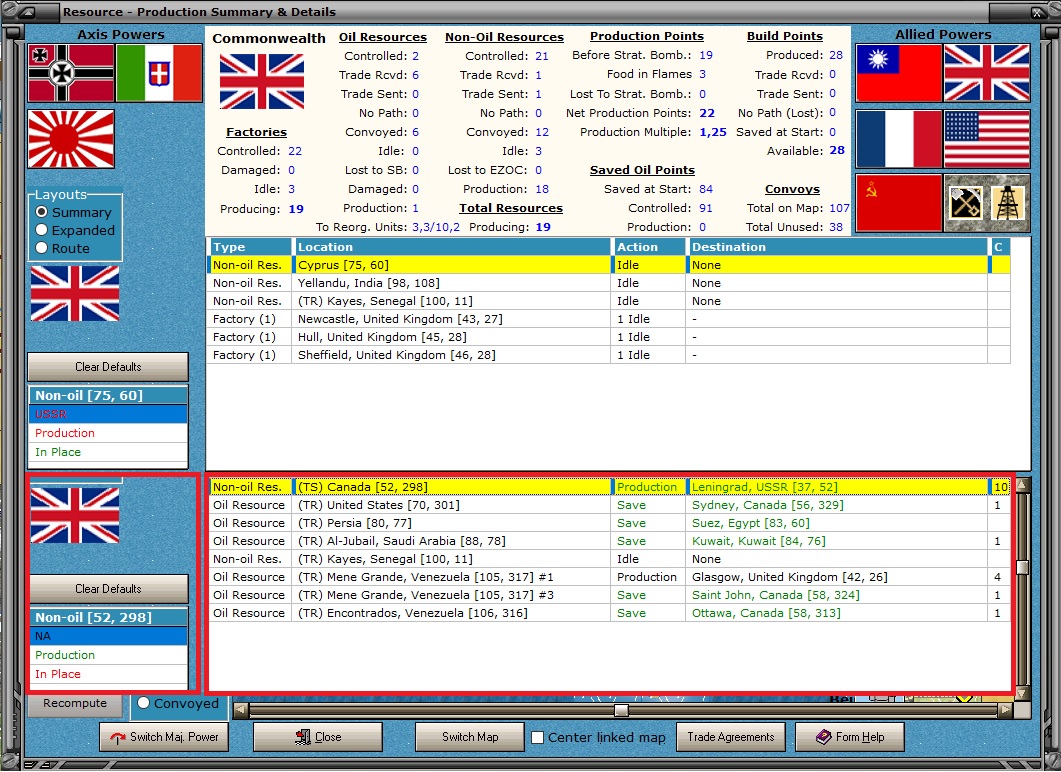The width and height of the screenshot is (1061, 772).
Task: Click the upper Clear Defaults button
Action: (x=108, y=367)
